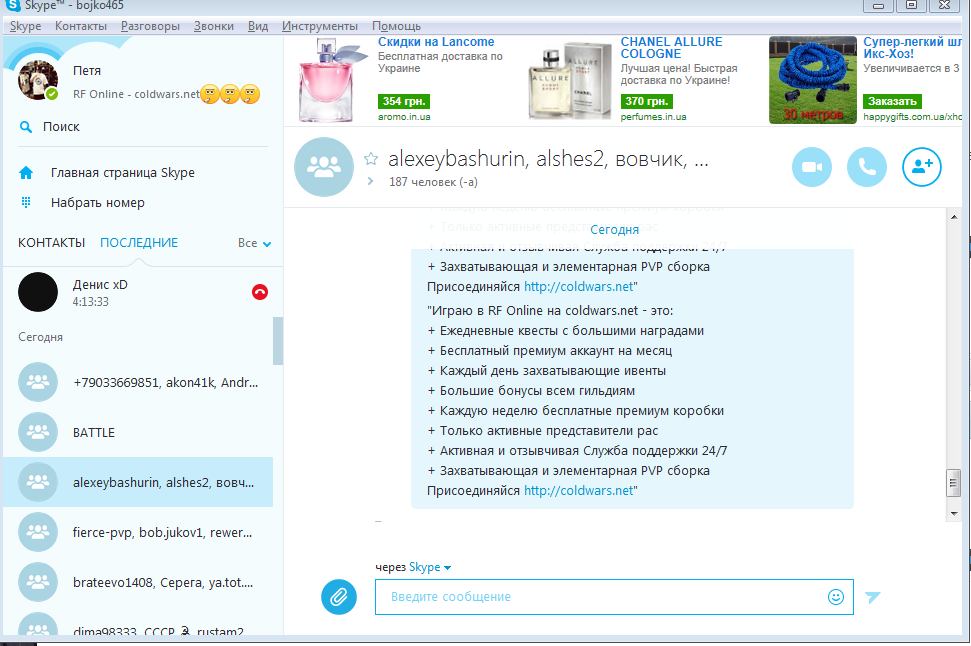Open the Вид menu
This screenshot has height=646, width=971.
(258, 26)
